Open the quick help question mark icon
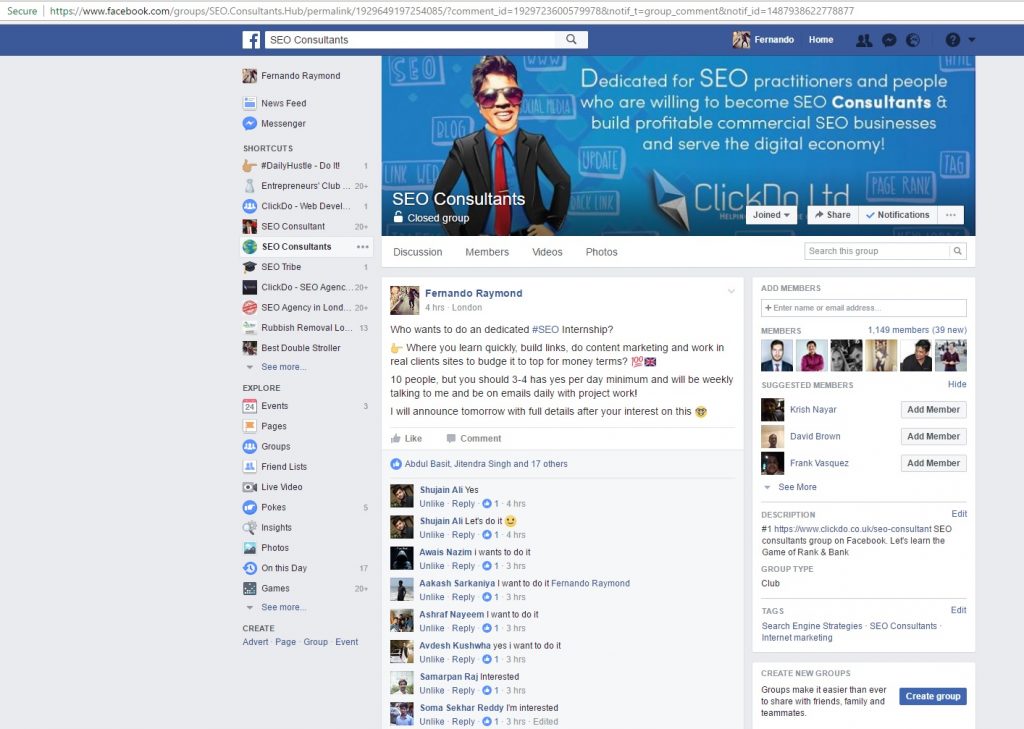The image size is (1024, 729). coord(953,40)
